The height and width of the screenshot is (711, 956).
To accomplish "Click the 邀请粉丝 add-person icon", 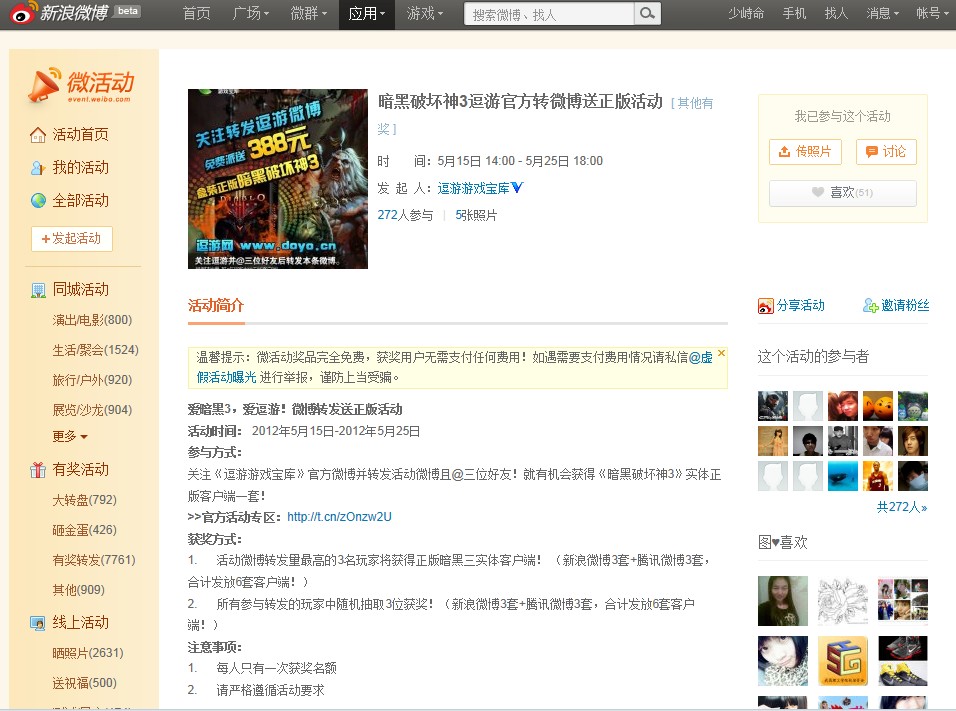I will (870, 305).
